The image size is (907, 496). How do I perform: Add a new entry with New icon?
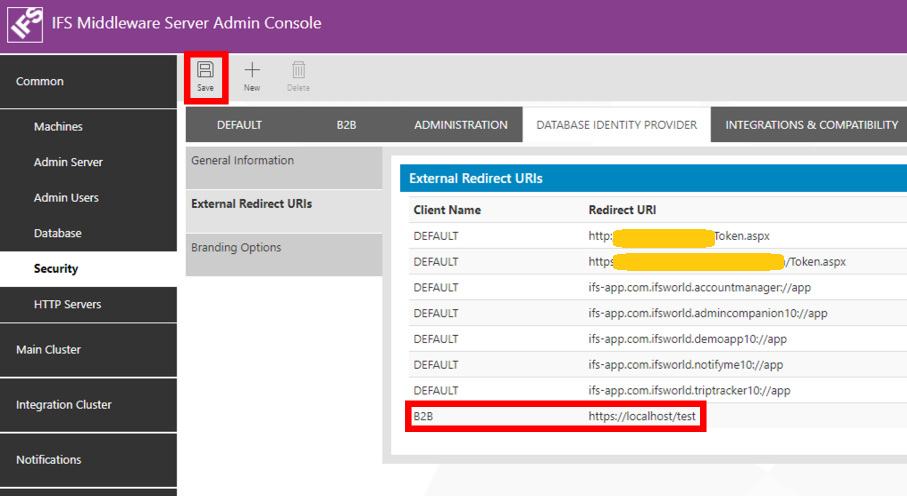252,76
